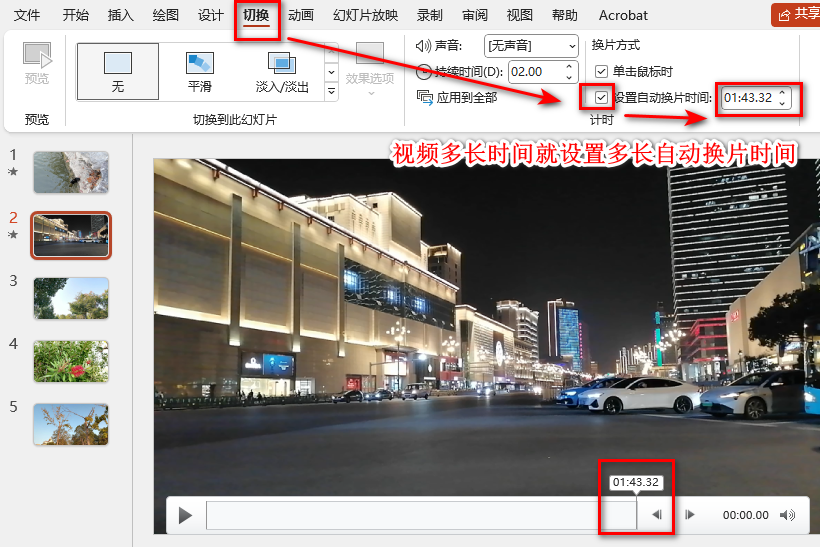Click 应用到全部 apply to all
The image size is (820, 547).
coord(457,97)
